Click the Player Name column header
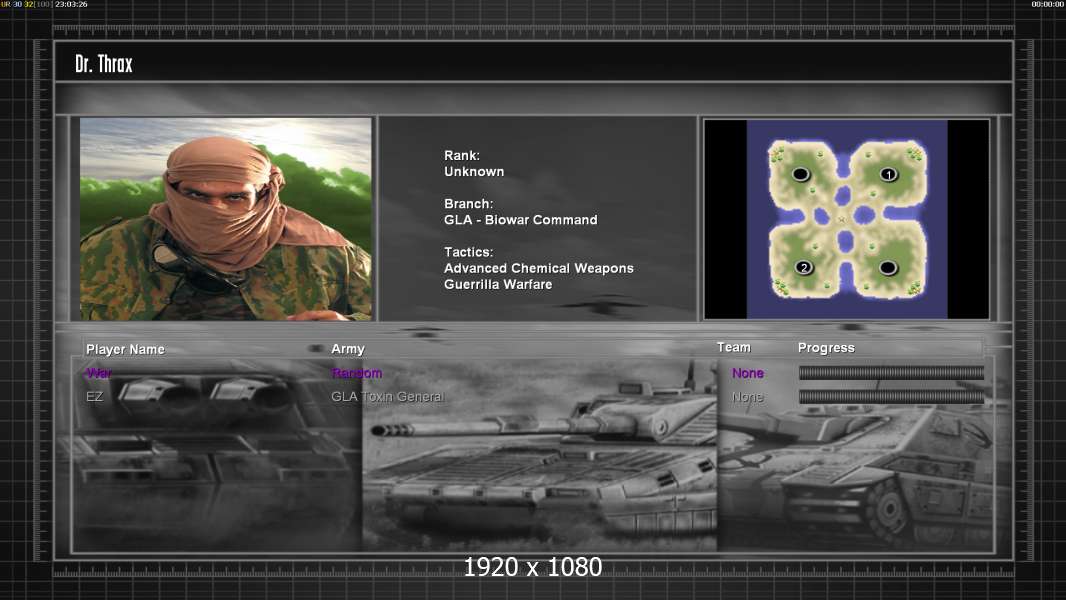This screenshot has height=600, width=1066. tap(125, 349)
